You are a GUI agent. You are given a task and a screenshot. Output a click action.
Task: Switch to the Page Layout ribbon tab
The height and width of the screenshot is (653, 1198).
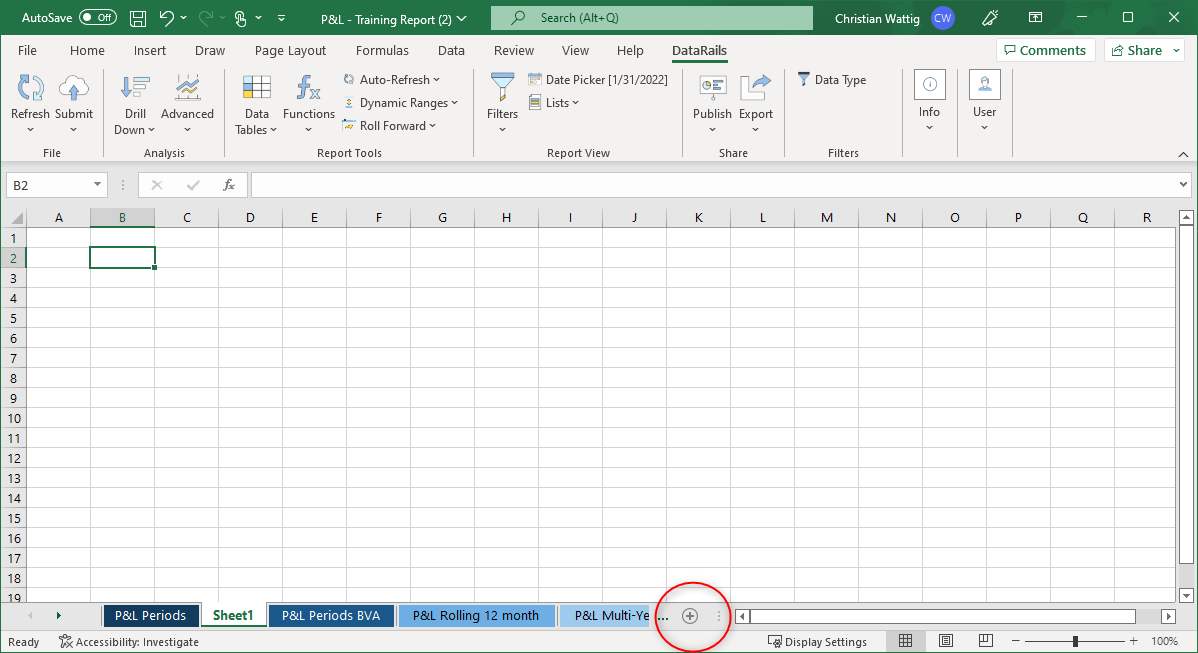coord(290,50)
